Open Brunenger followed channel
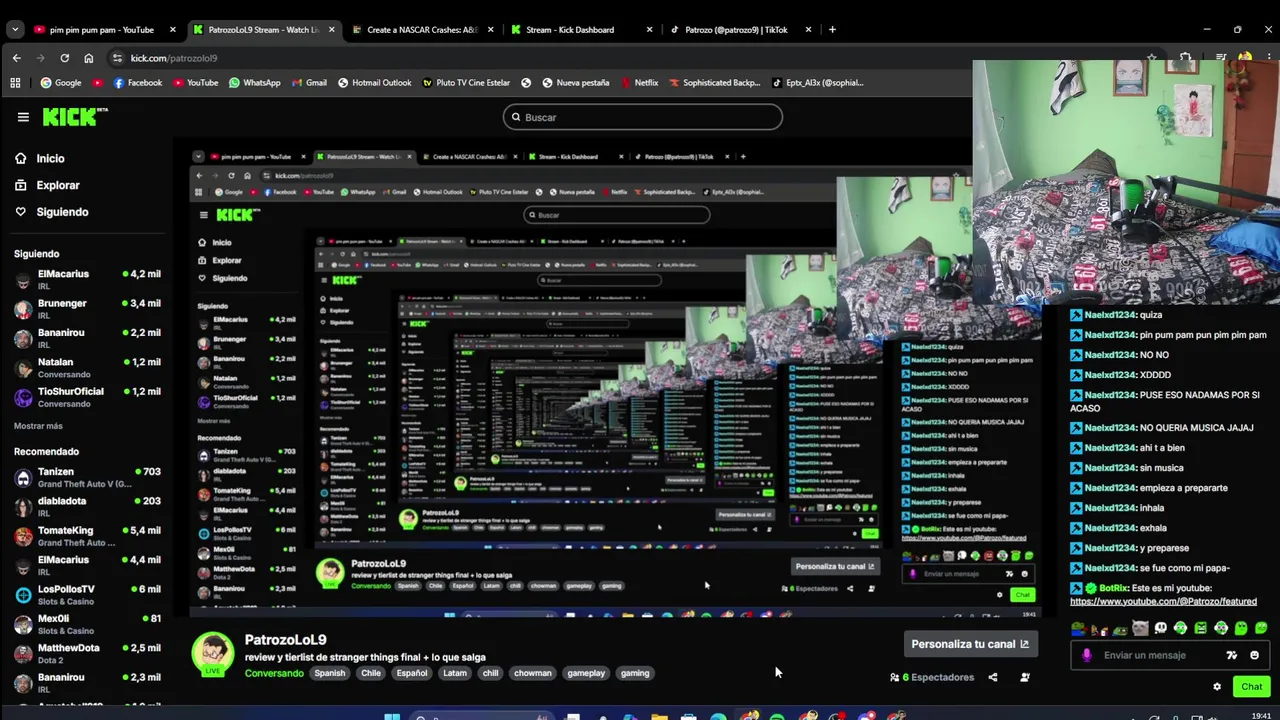 pyautogui.click(x=88, y=308)
